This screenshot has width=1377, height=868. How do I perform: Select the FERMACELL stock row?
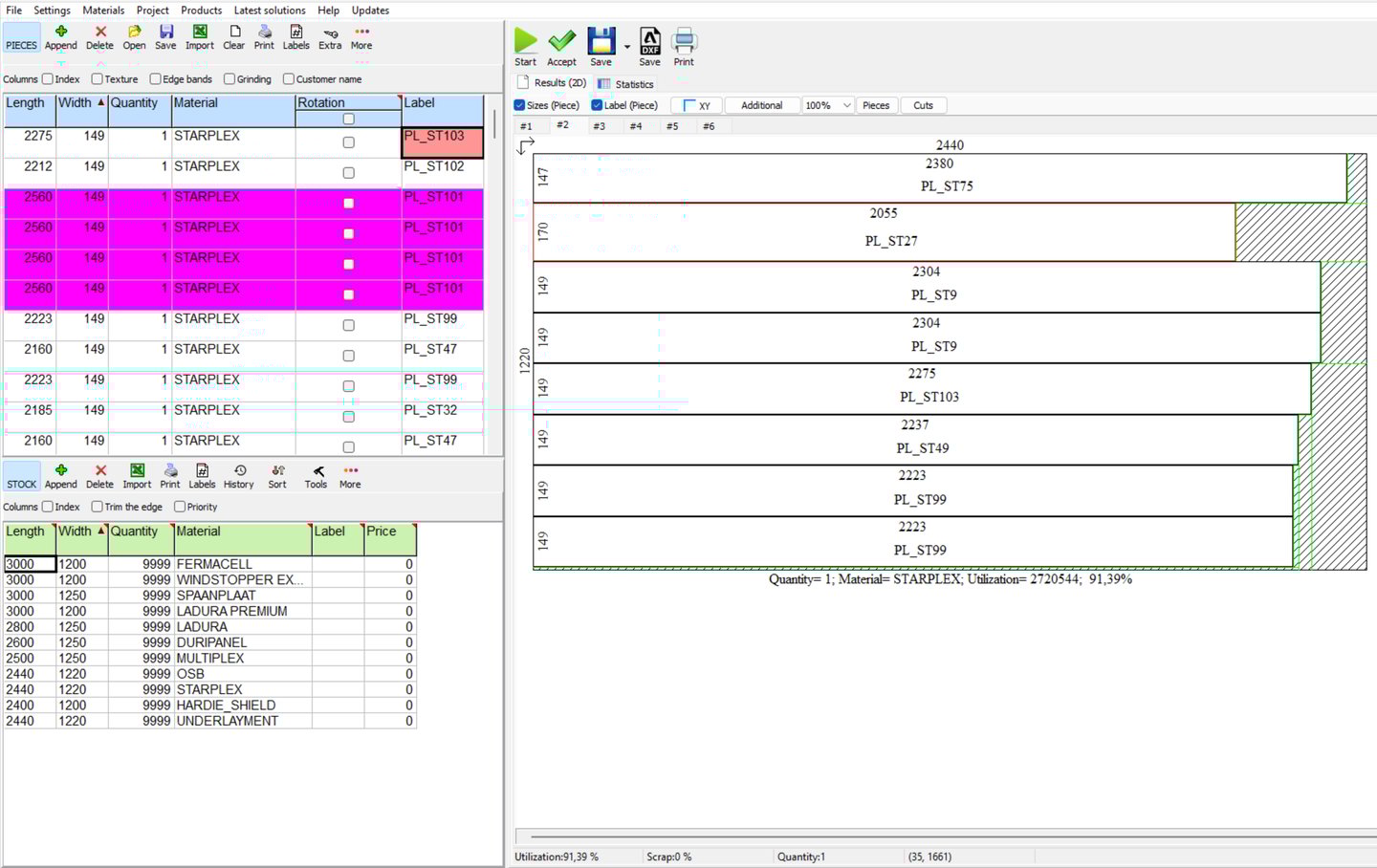pos(210,564)
